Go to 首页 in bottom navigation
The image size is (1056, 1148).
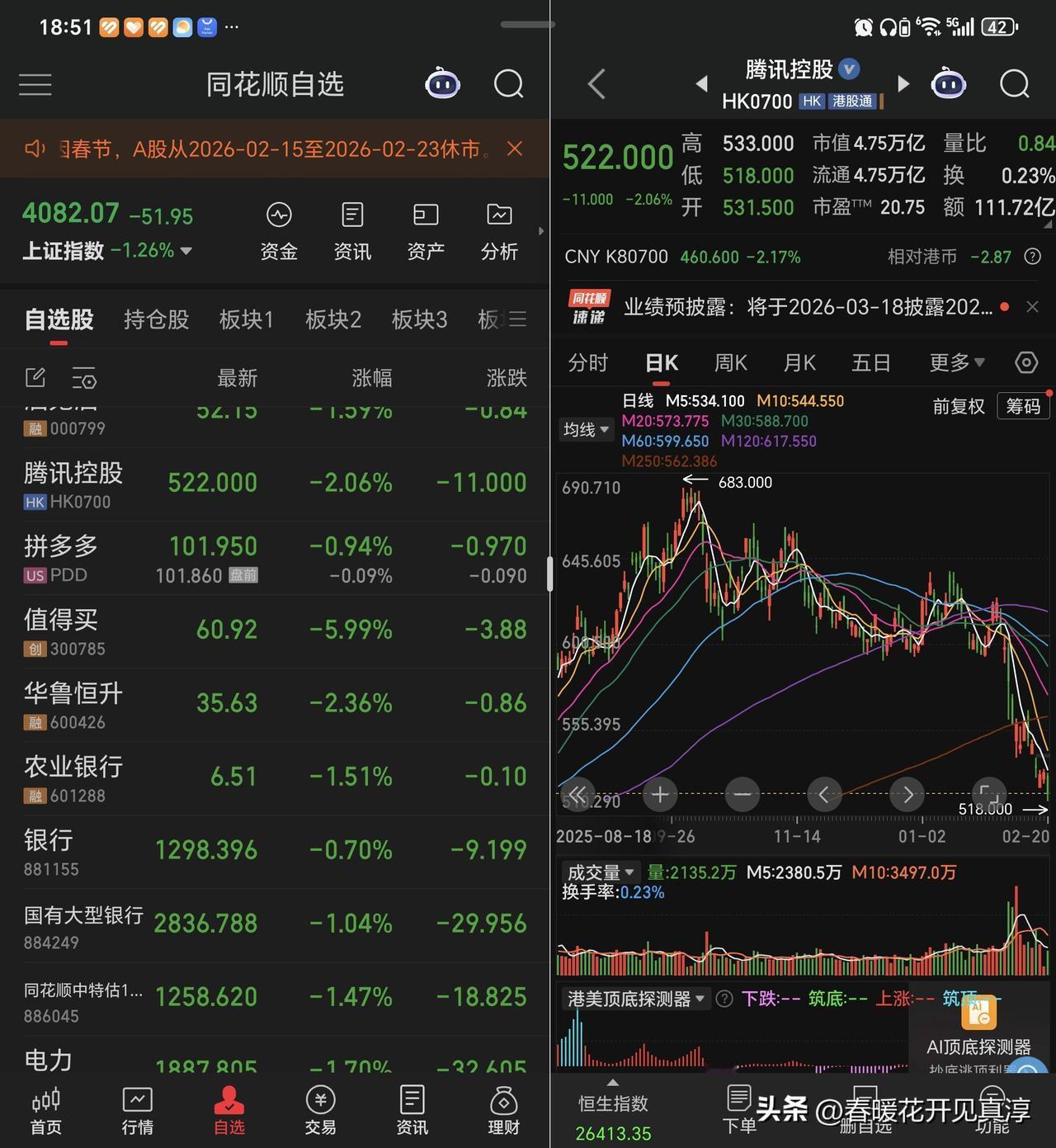pos(46,1111)
